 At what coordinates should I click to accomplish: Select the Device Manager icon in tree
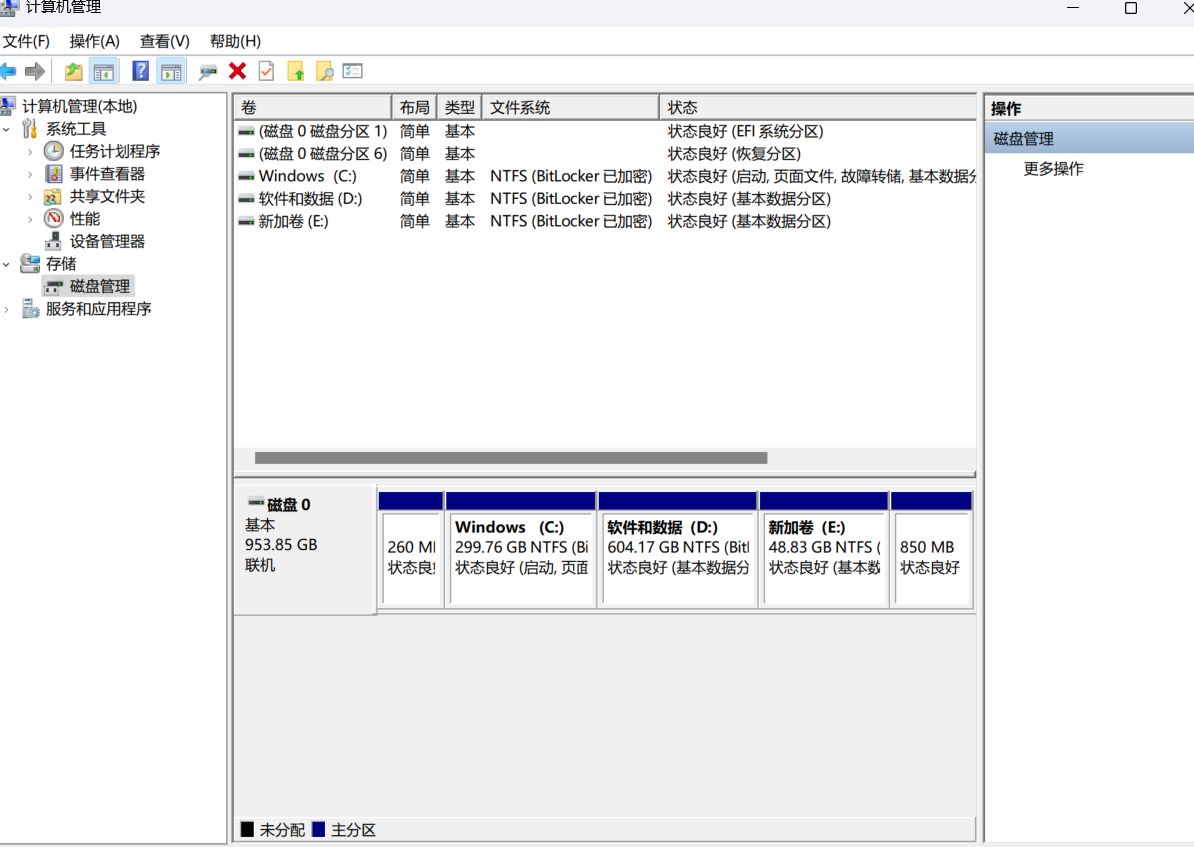[53, 241]
